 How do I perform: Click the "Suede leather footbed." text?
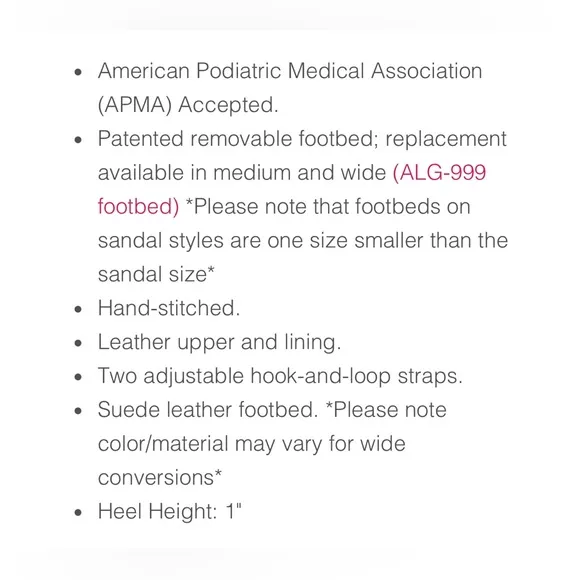[208, 410]
